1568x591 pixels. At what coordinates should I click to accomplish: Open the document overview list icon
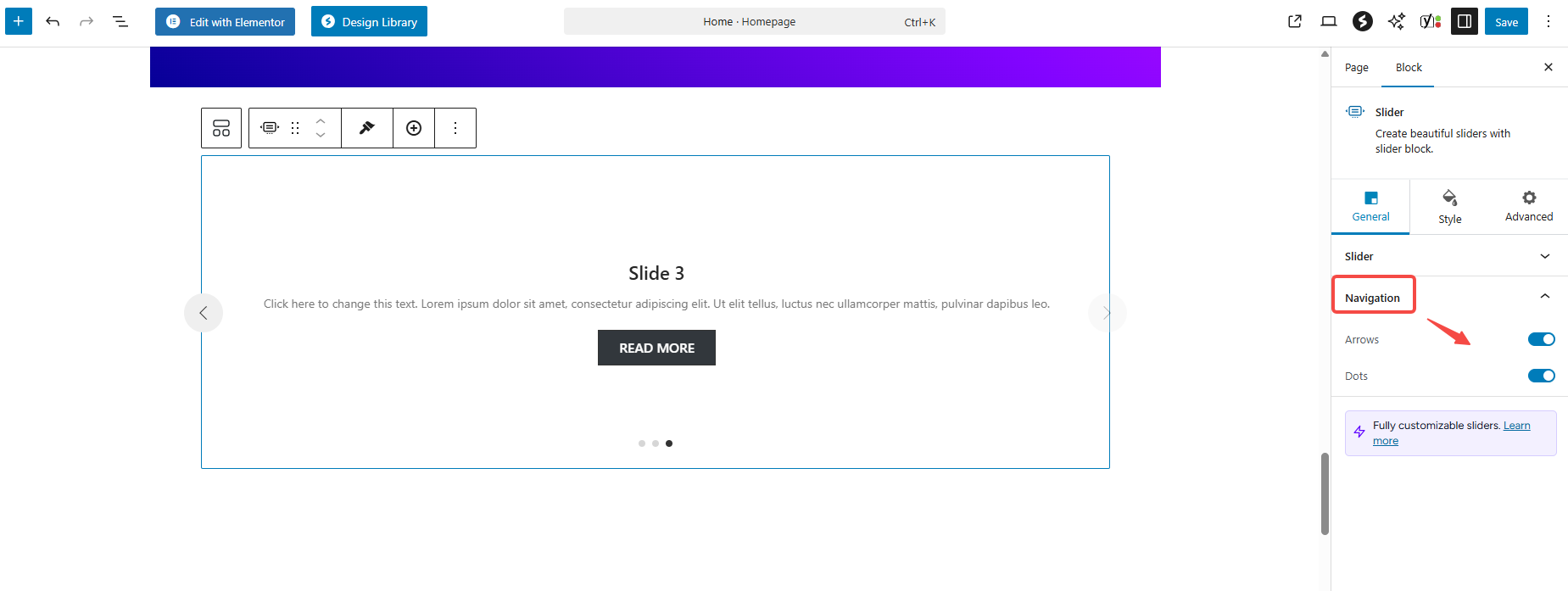120,21
